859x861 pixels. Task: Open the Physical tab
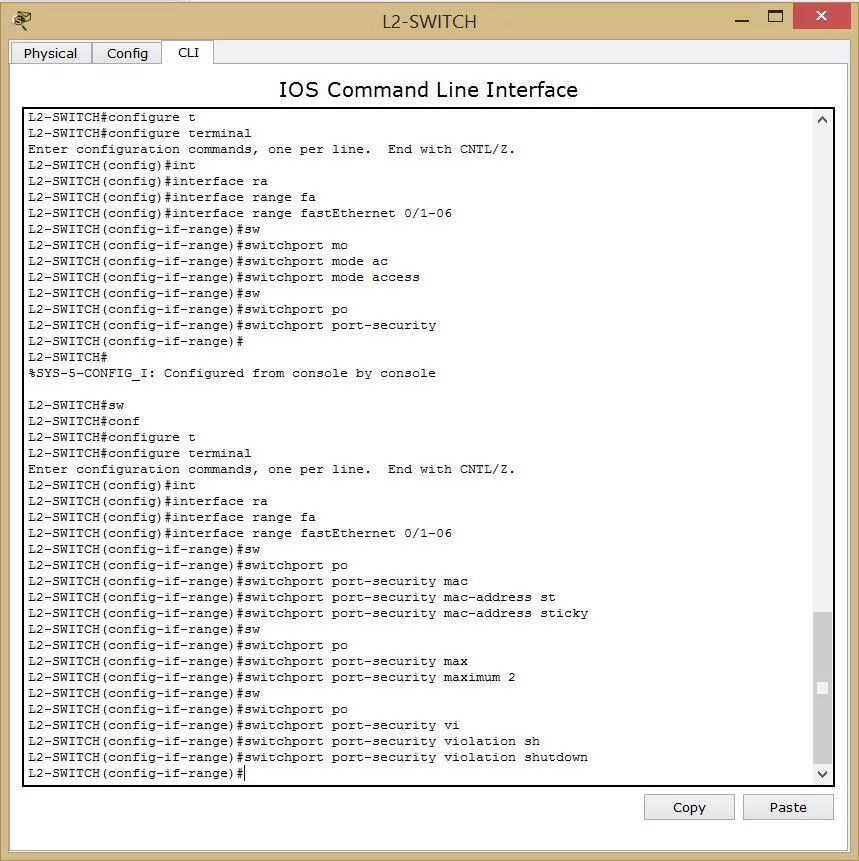50,53
